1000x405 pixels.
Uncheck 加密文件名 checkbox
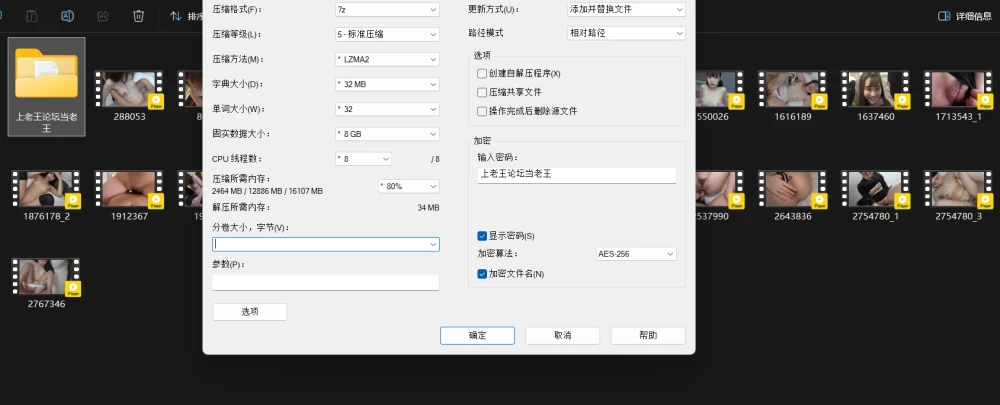point(482,274)
